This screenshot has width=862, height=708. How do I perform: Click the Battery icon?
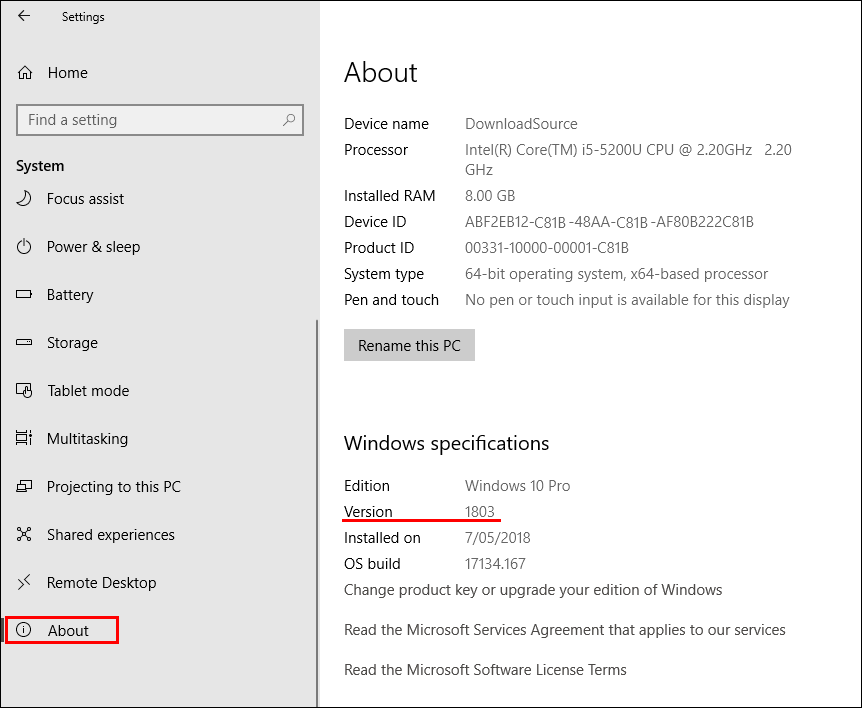click(x=24, y=294)
